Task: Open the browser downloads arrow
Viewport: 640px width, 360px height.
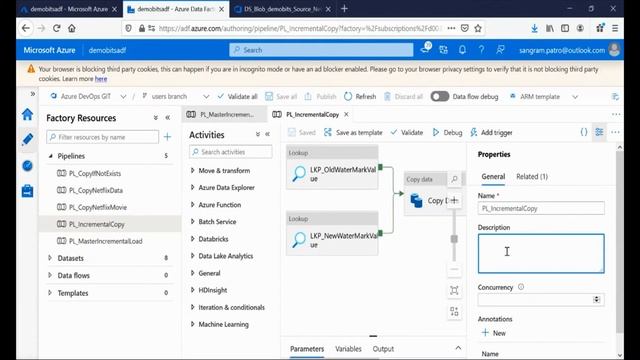Action: [534, 28]
